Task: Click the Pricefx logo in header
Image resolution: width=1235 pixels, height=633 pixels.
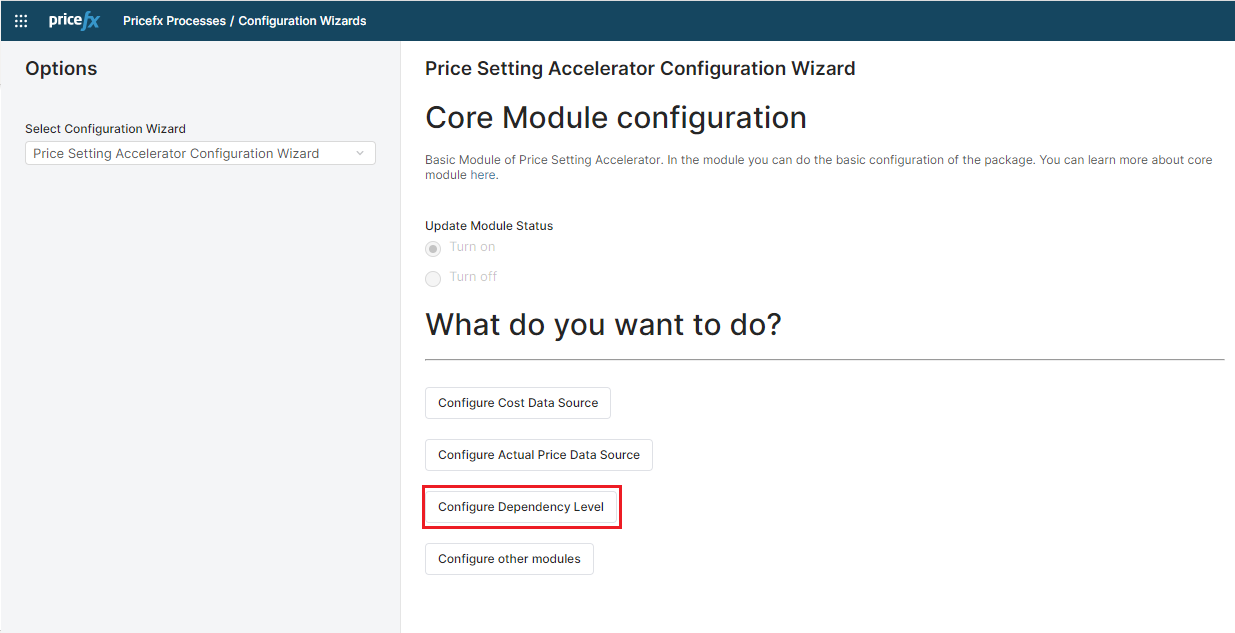Action: (x=74, y=21)
